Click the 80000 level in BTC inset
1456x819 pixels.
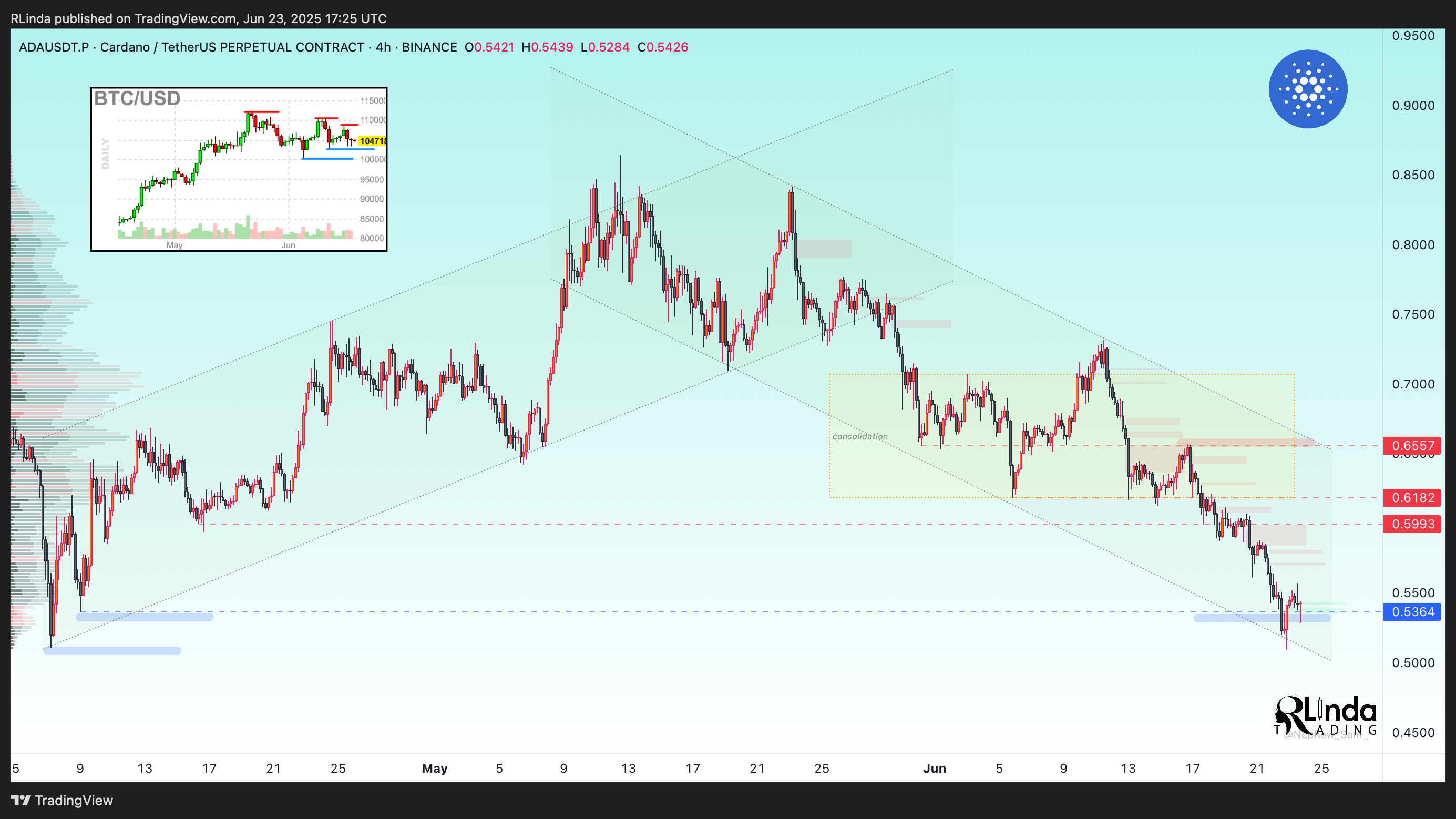(x=372, y=238)
